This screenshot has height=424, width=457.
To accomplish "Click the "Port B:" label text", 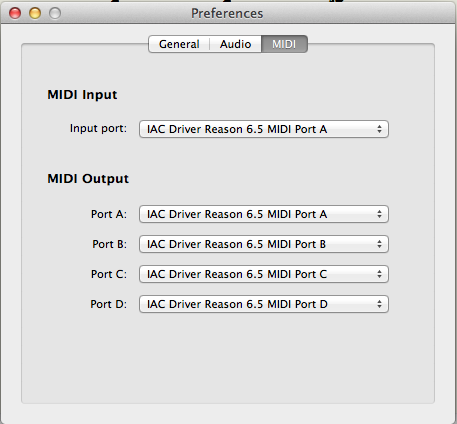I will 110,244.
